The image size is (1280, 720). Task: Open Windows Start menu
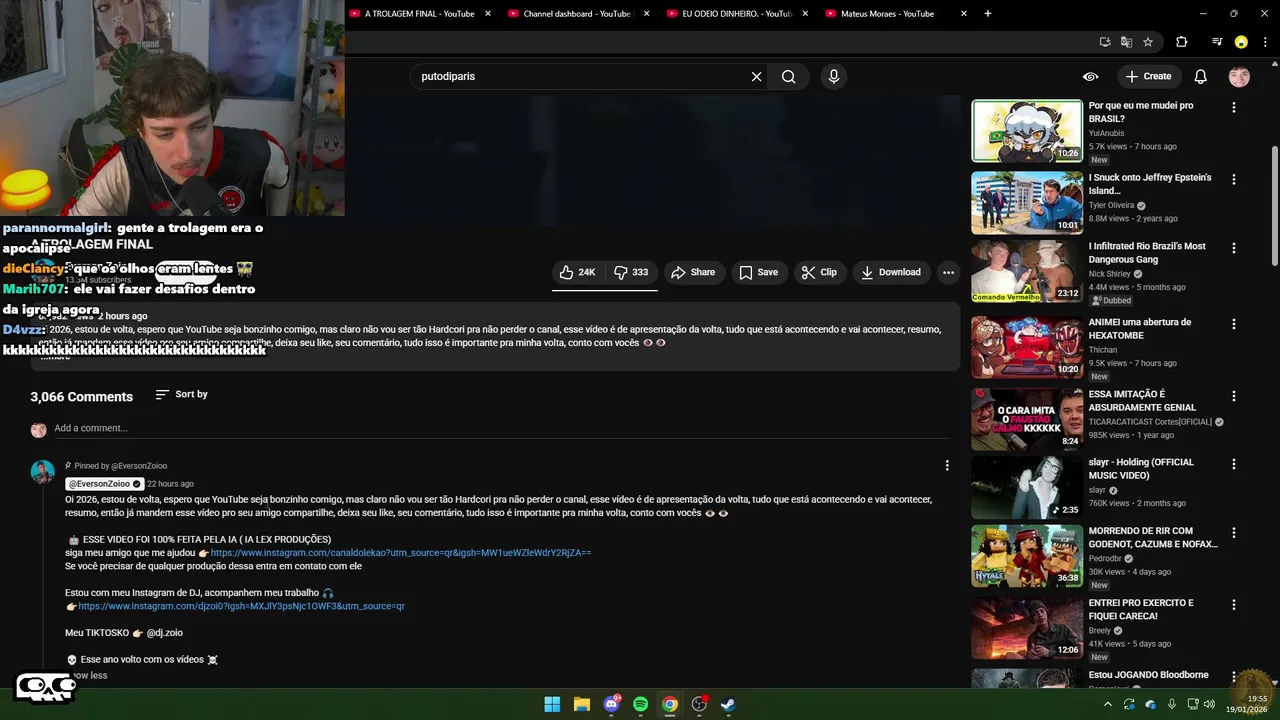tap(552, 704)
